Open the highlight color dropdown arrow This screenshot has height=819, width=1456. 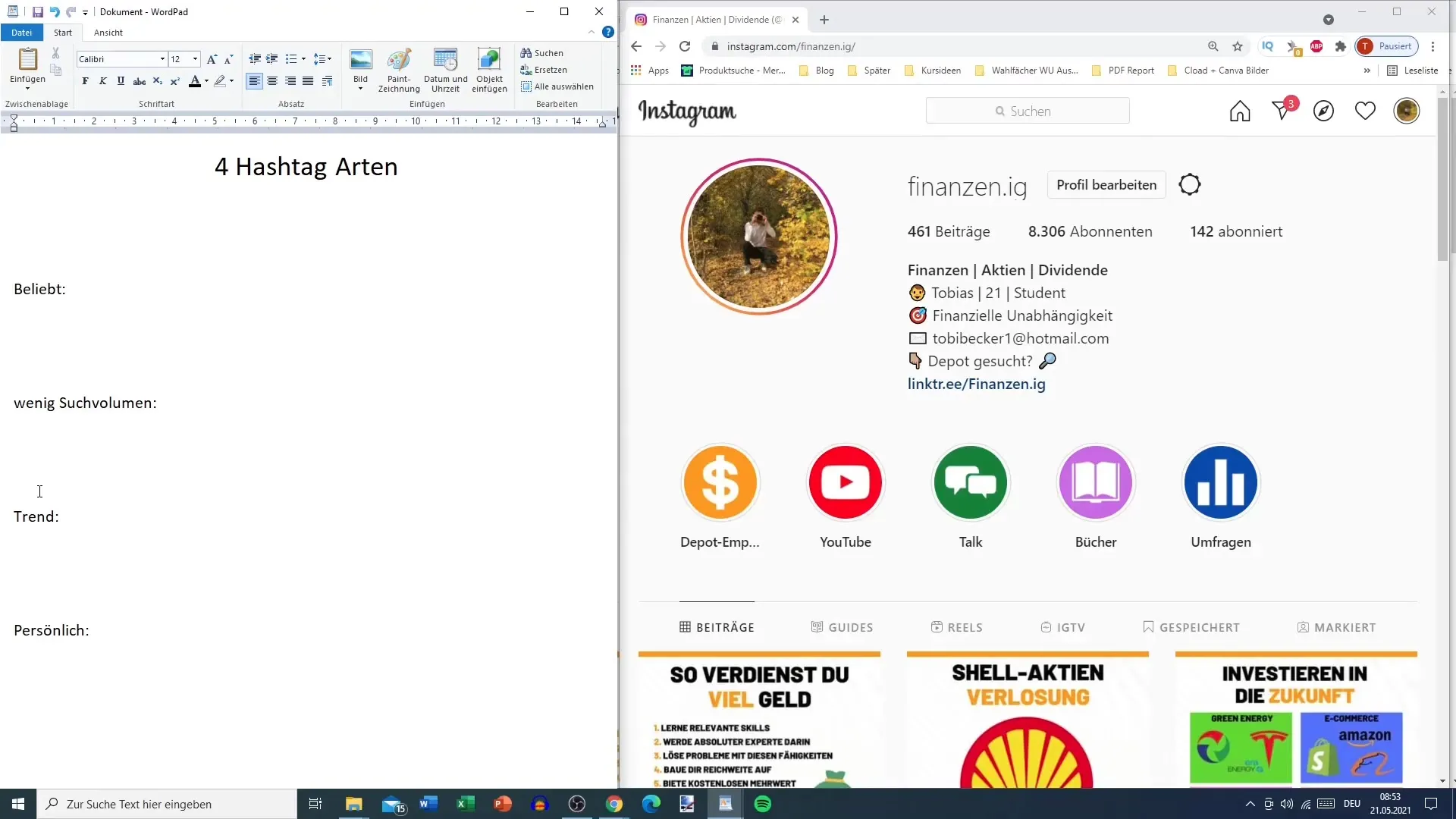point(231,81)
